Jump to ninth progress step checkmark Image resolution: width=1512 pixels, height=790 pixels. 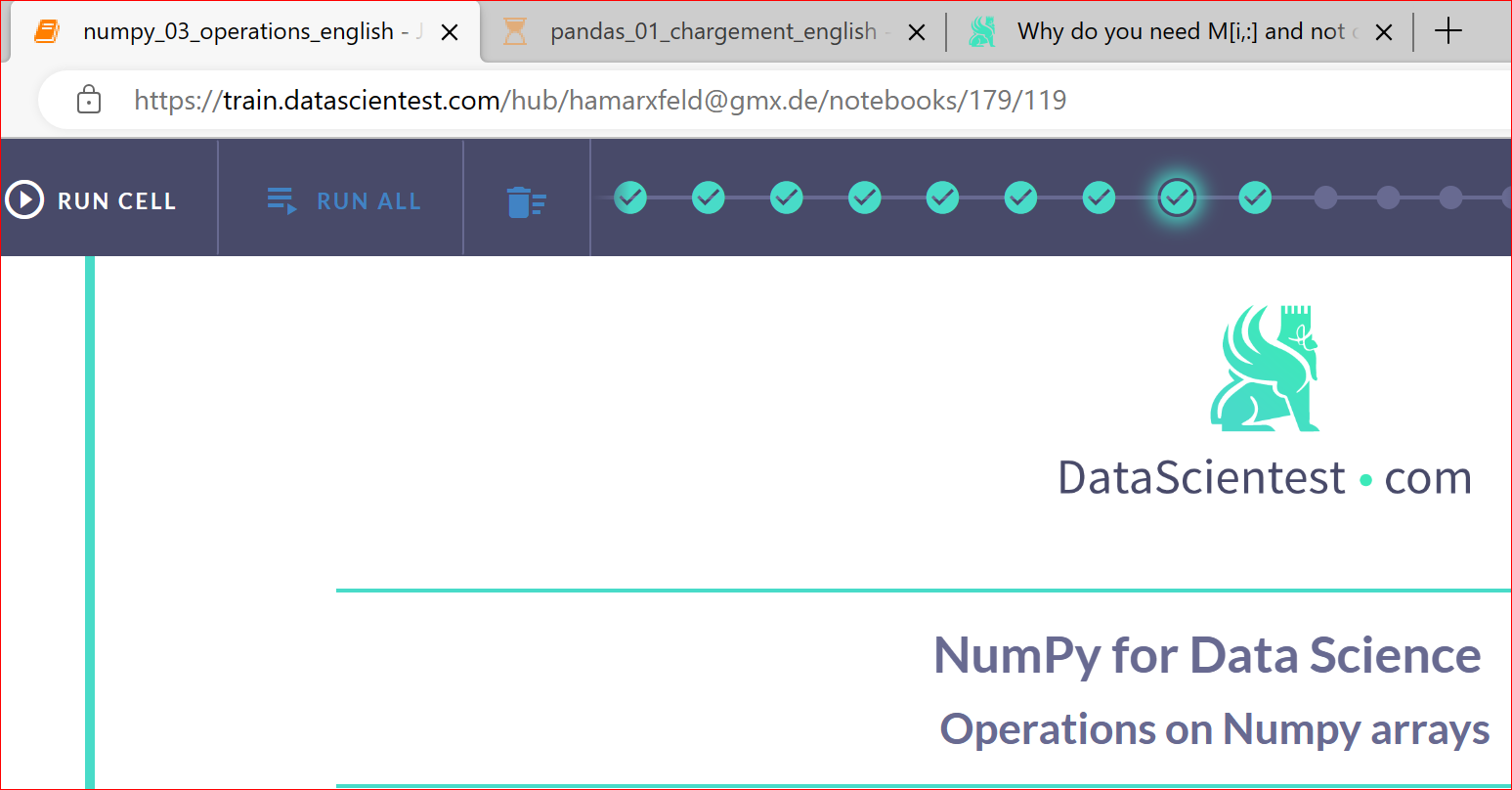(1256, 197)
